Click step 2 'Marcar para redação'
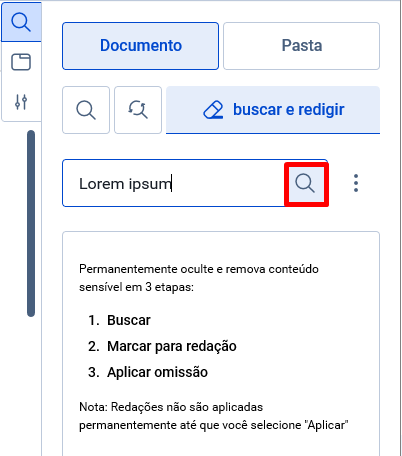402x456 pixels. pyautogui.click(x=172, y=346)
